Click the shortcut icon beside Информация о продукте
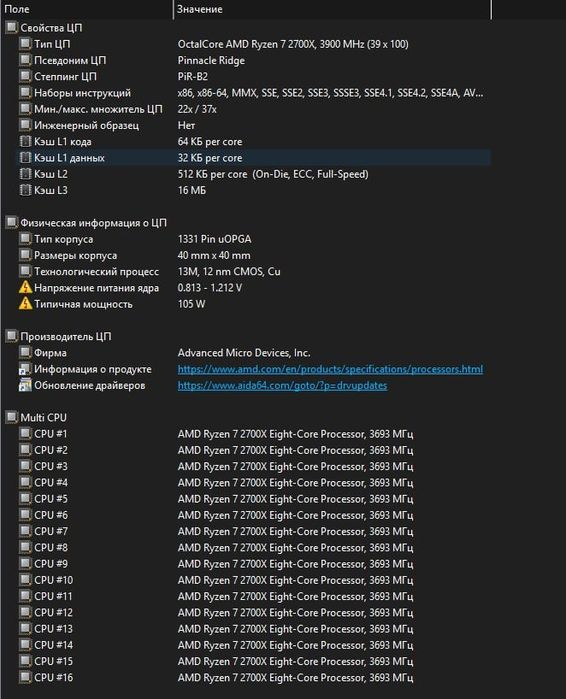Image resolution: width=566 pixels, height=699 pixels. pos(25,369)
